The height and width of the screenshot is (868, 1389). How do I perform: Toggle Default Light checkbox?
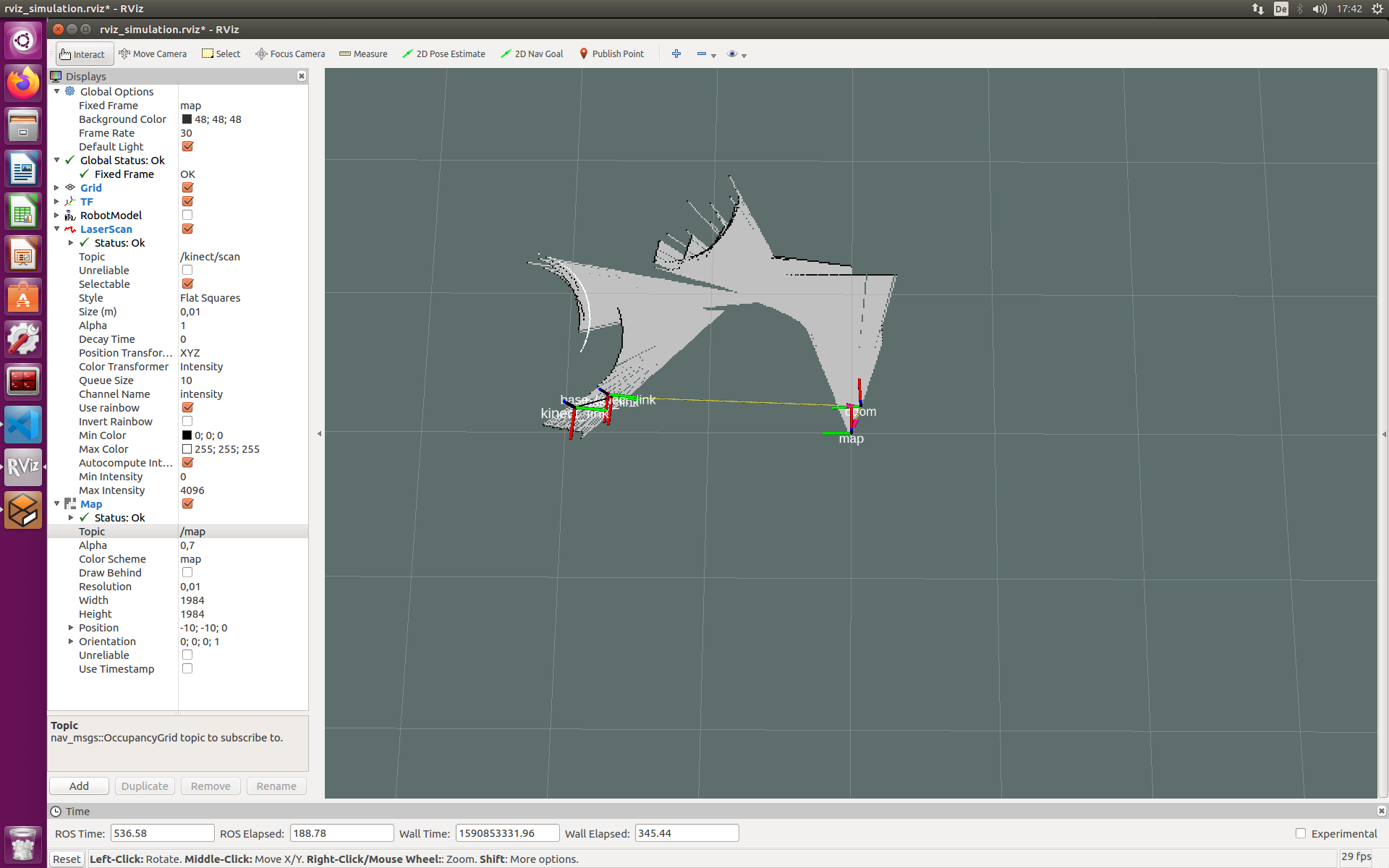[187, 146]
